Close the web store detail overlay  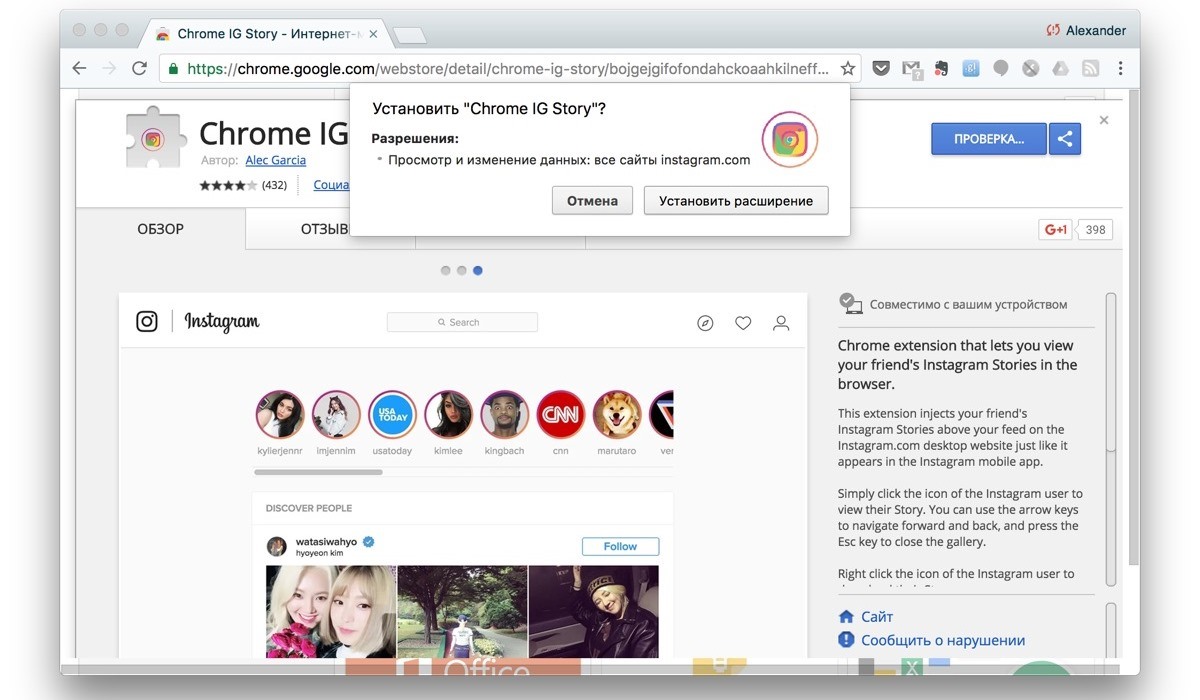[x=1104, y=120]
